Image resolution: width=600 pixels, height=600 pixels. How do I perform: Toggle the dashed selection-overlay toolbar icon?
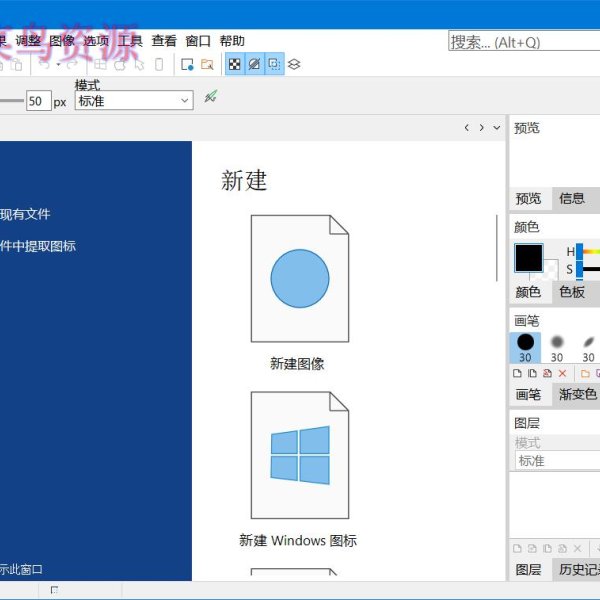(274, 64)
